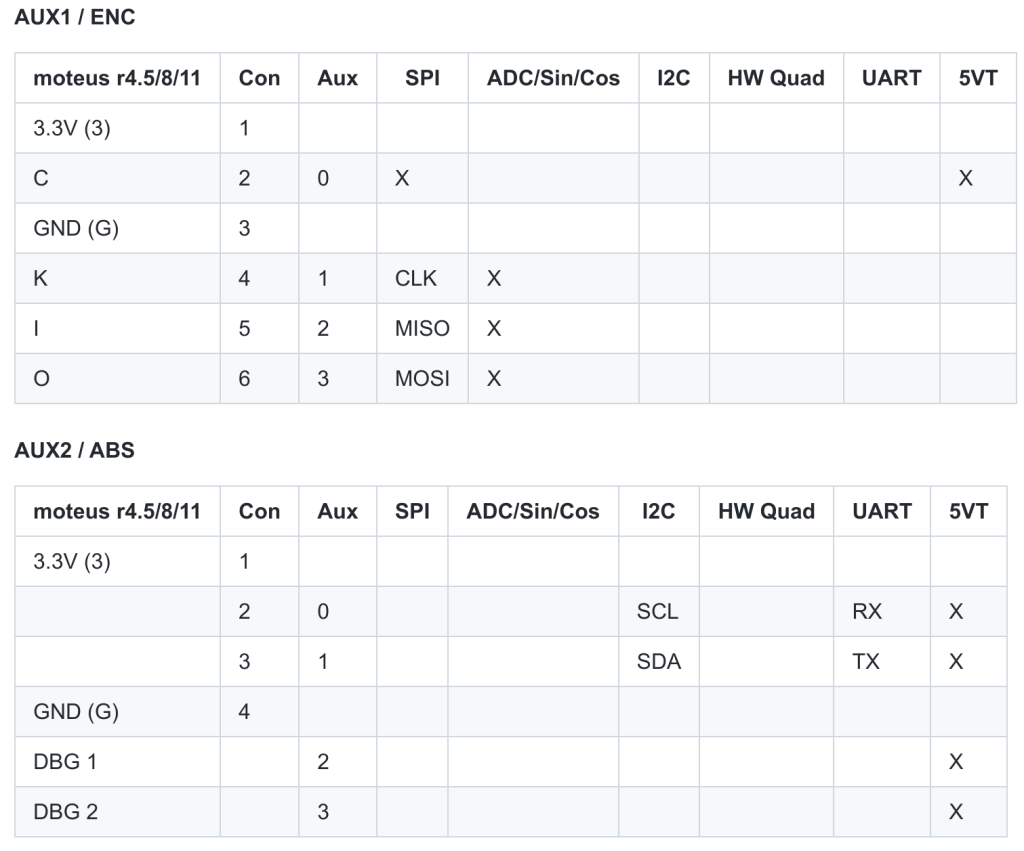Viewport: 1024px width, 851px height.
Task: Click the SPI X mark in C row
Action: (402, 178)
